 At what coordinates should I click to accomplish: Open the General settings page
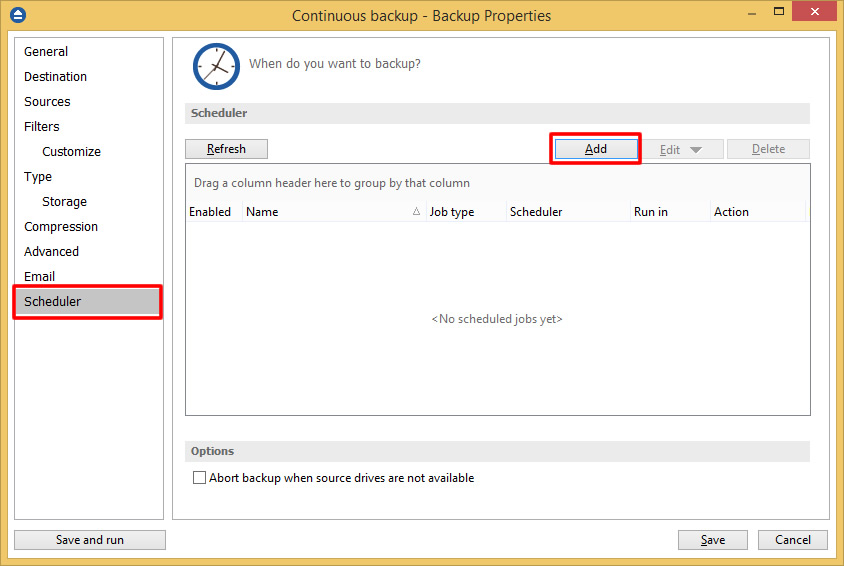46,51
